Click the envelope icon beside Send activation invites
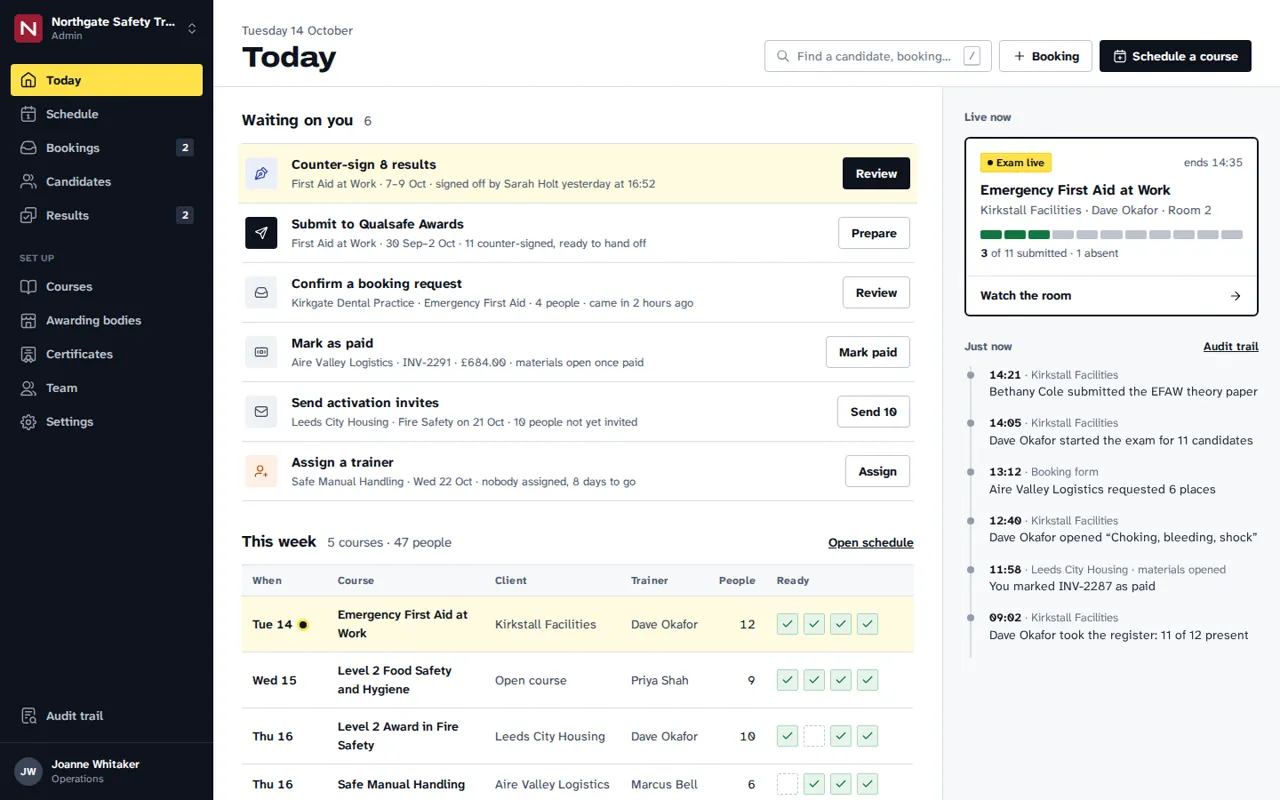 (x=261, y=412)
